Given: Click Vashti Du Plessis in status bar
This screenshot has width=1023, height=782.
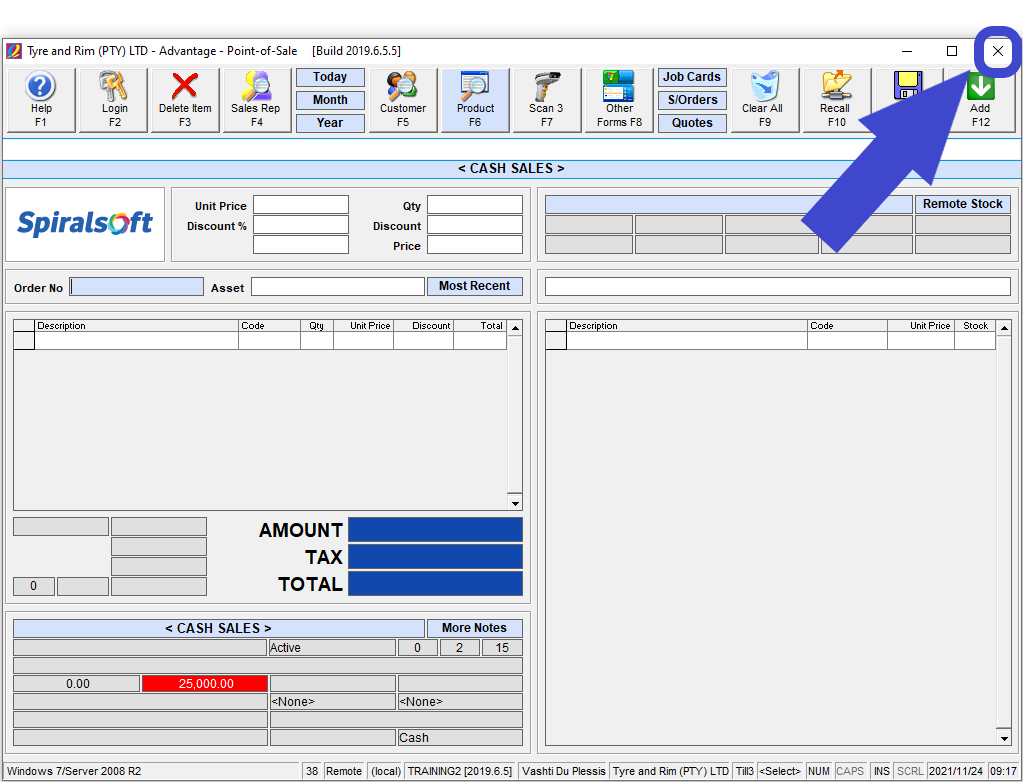Looking at the screenshot, I should coord(564,771).
